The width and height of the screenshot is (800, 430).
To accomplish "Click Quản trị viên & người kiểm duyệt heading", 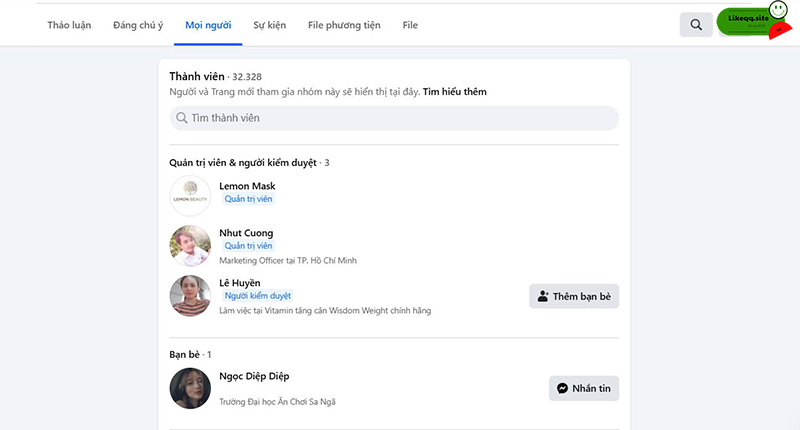I will point(249,163).
